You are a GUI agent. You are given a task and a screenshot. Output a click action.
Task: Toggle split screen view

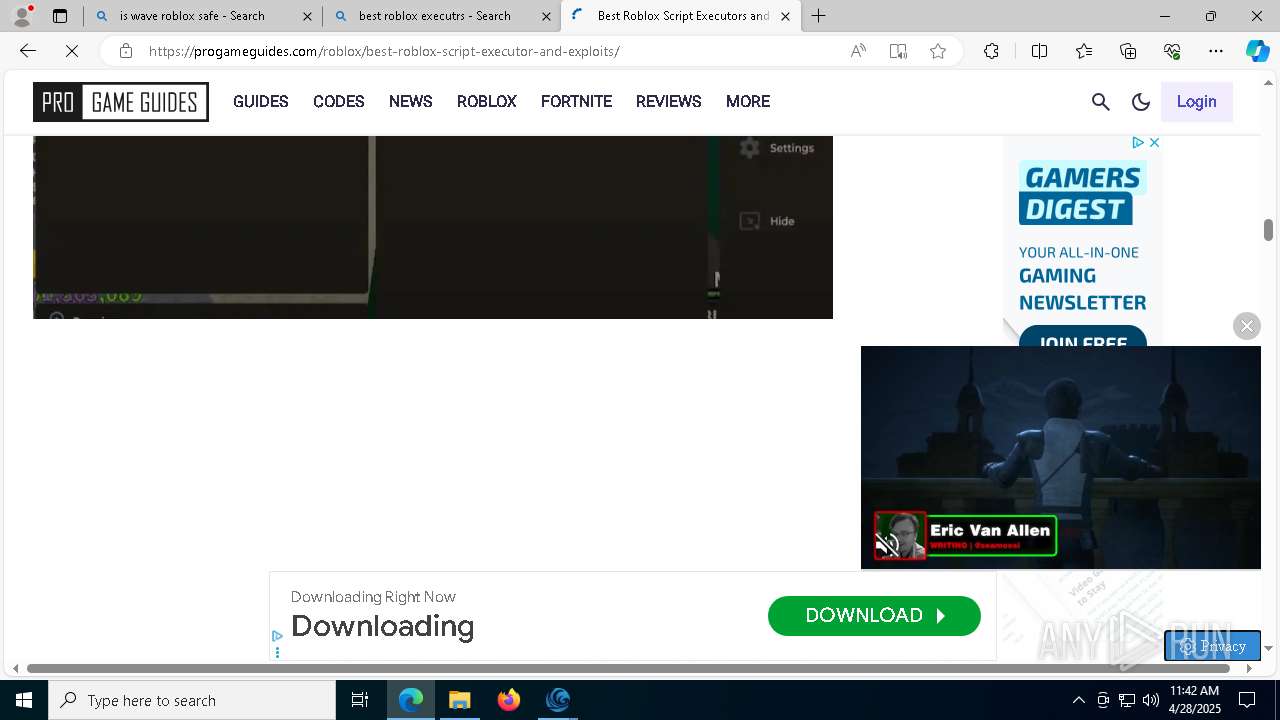1039,51
